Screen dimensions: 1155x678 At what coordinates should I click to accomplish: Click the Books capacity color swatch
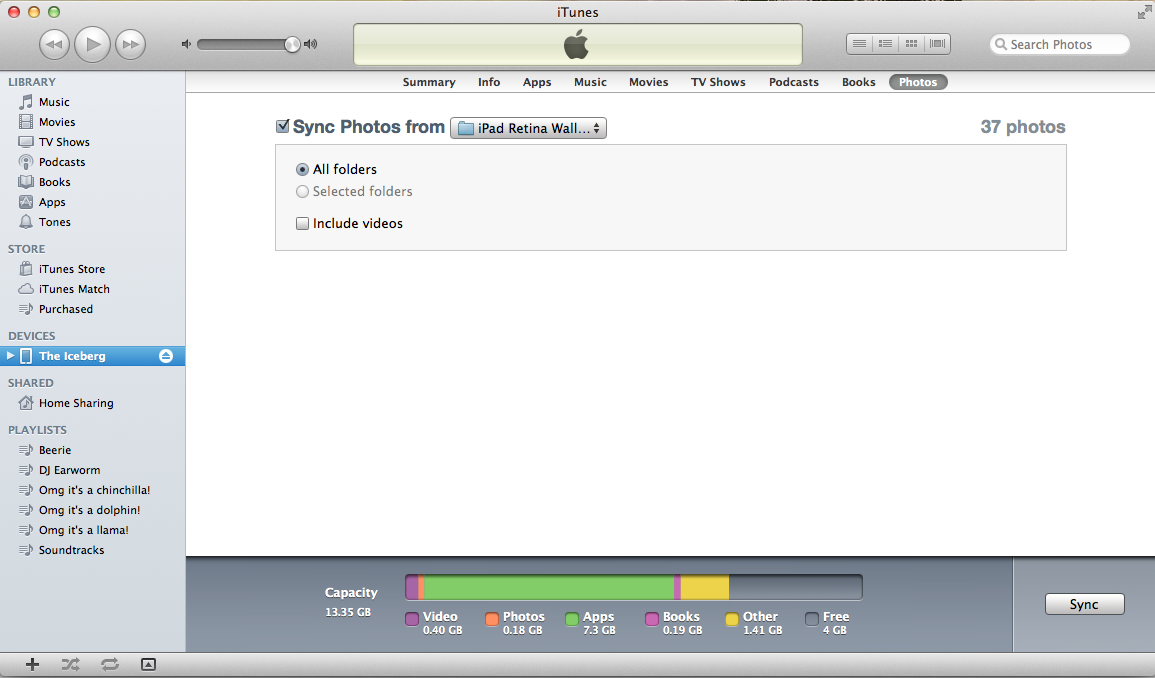pyautogui.click(x=652, y=619)
